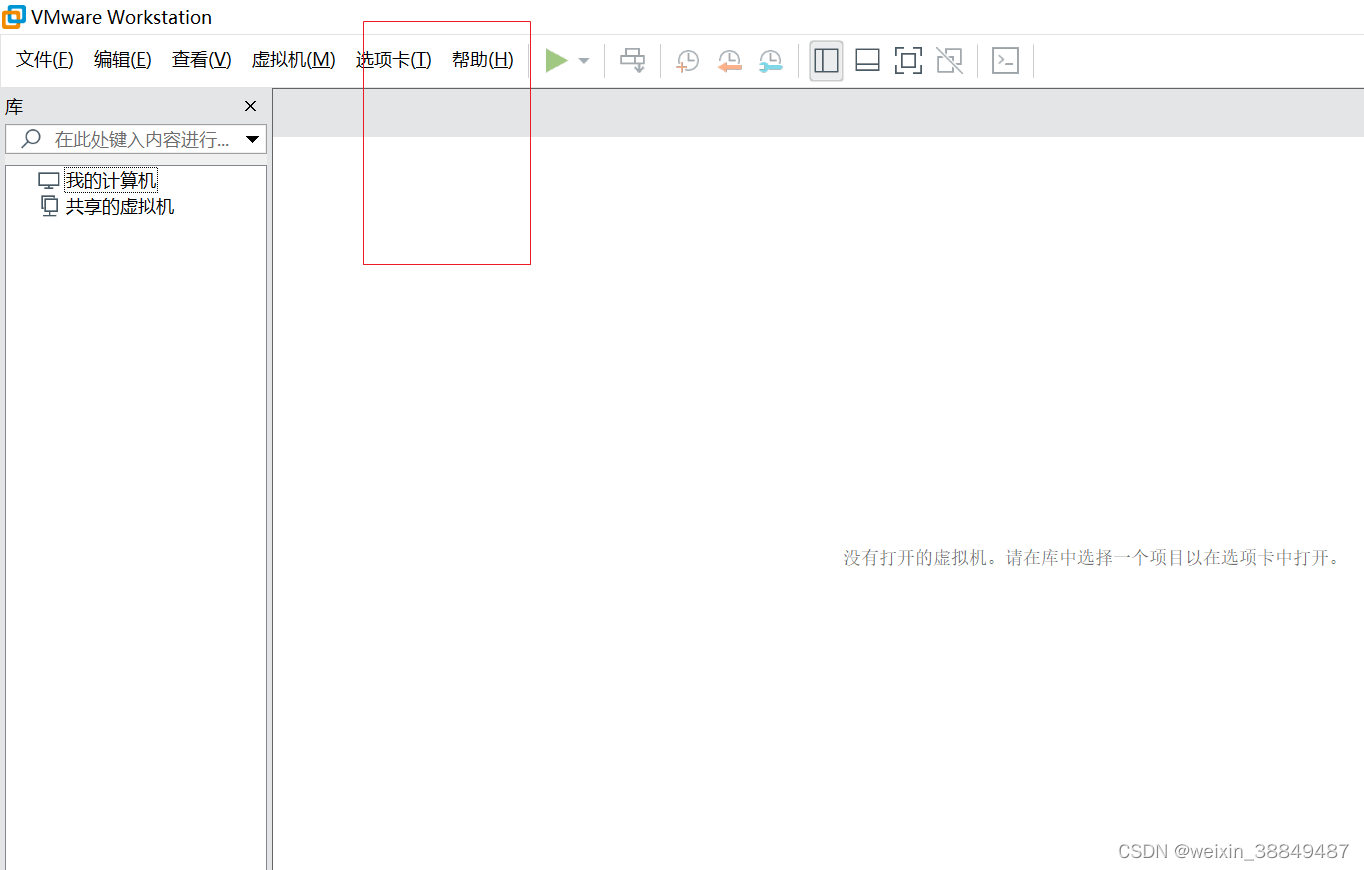Open the 选项卡(T) menu
Screen dimensions: 1364x870
tap(394, 60)
